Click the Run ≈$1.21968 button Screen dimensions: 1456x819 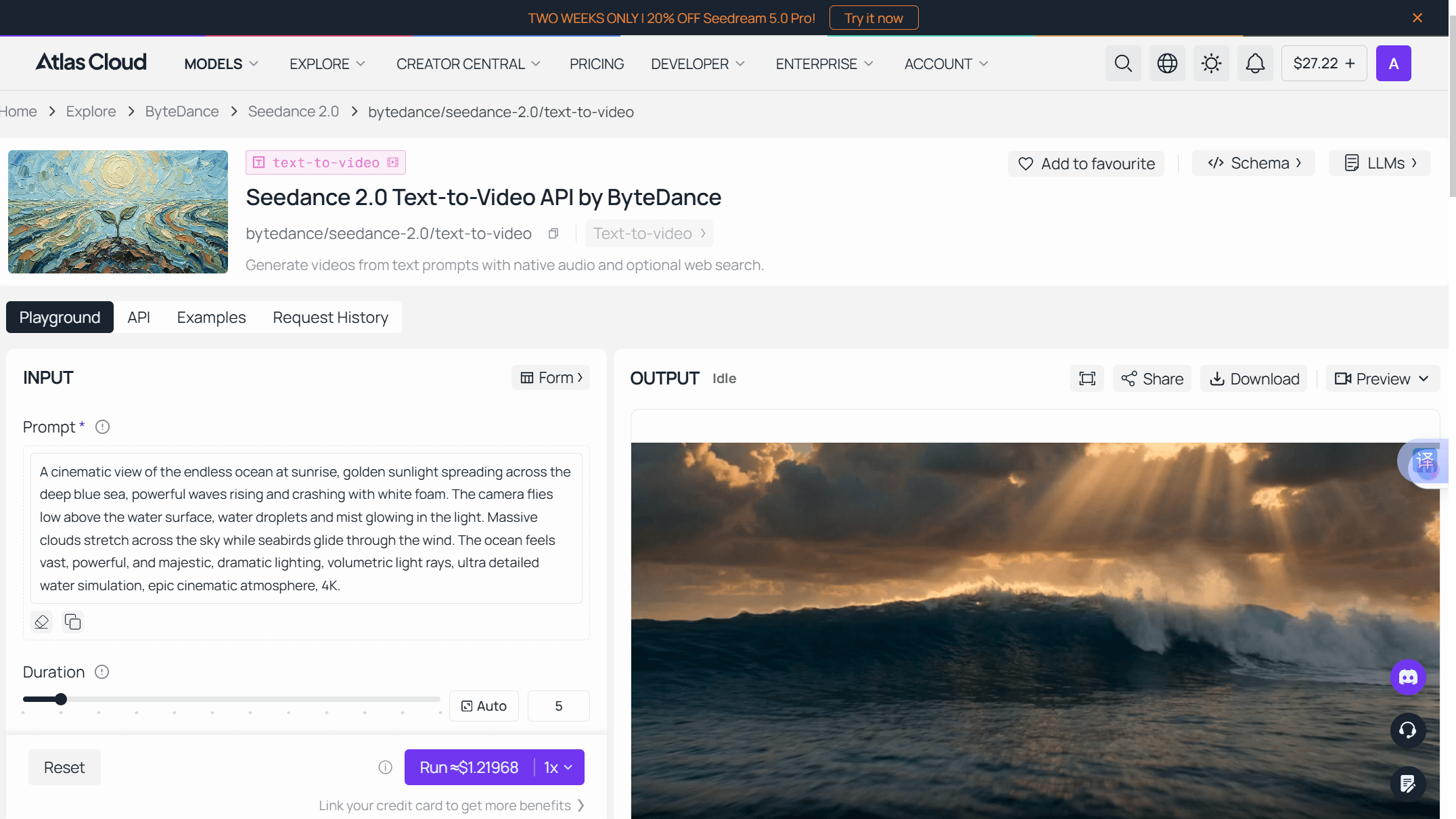(469, 768)
